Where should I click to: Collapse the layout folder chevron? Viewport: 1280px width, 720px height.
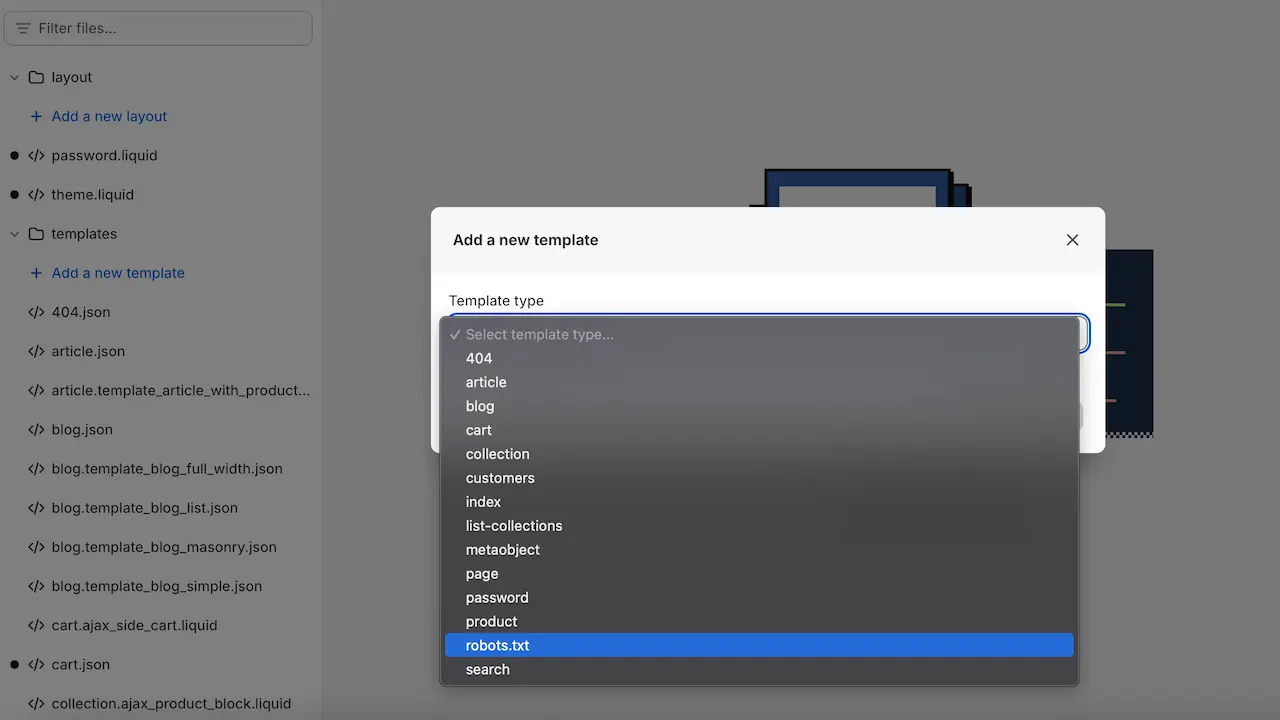pos(14,78)
